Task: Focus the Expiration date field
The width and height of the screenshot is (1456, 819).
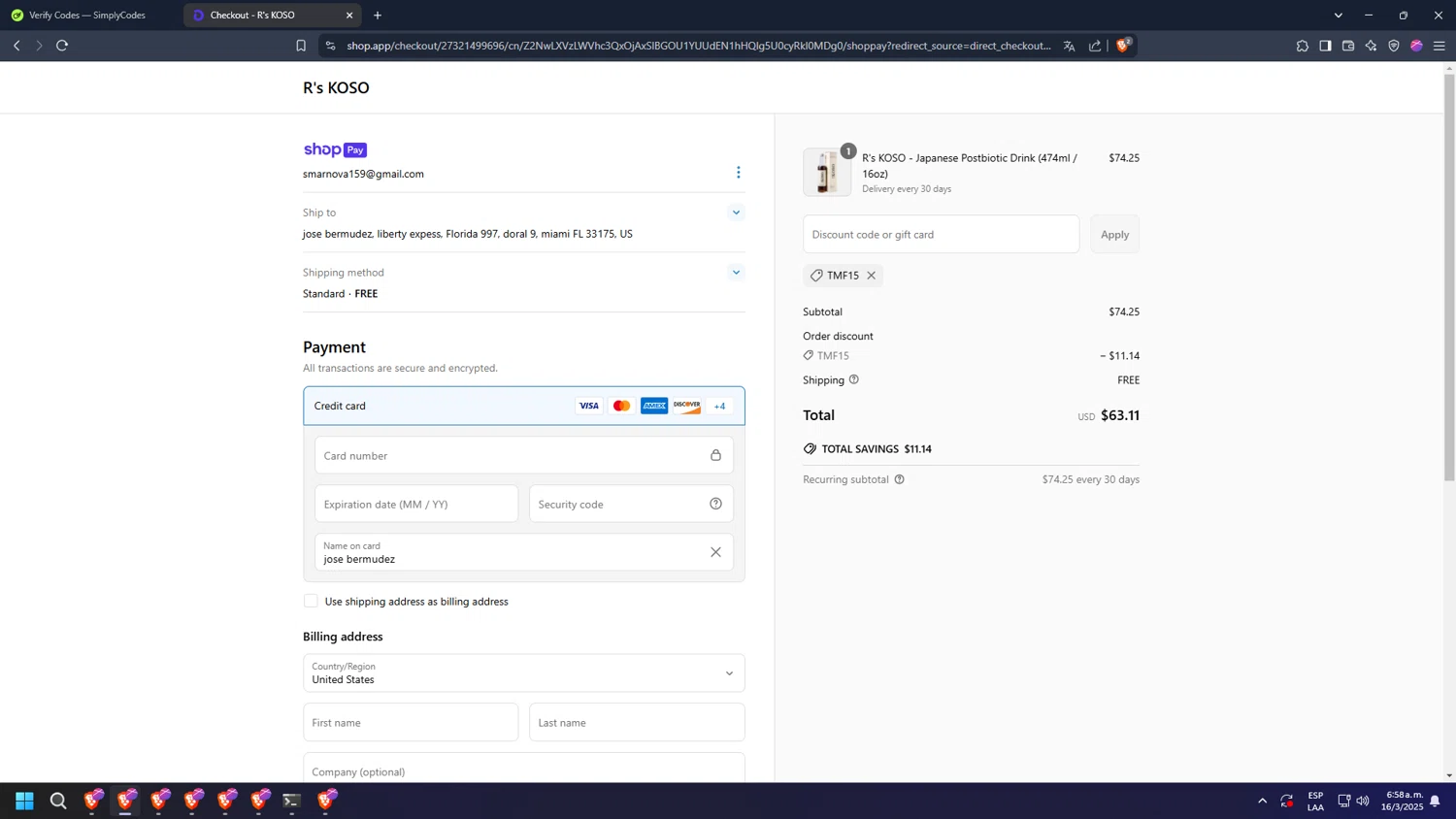Action: click(x=416, y=504)
